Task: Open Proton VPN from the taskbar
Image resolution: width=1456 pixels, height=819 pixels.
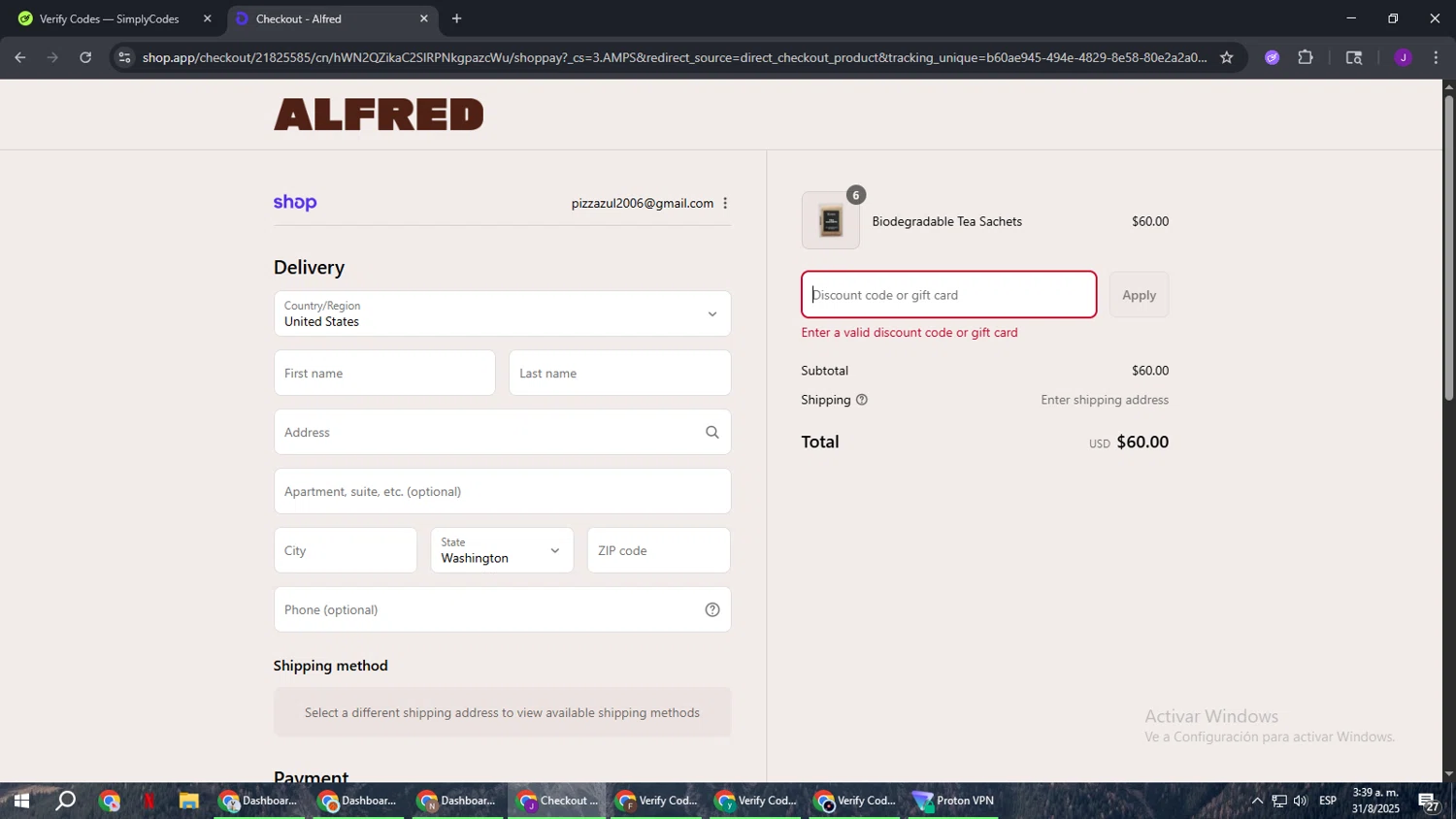Action: point(953,801)
